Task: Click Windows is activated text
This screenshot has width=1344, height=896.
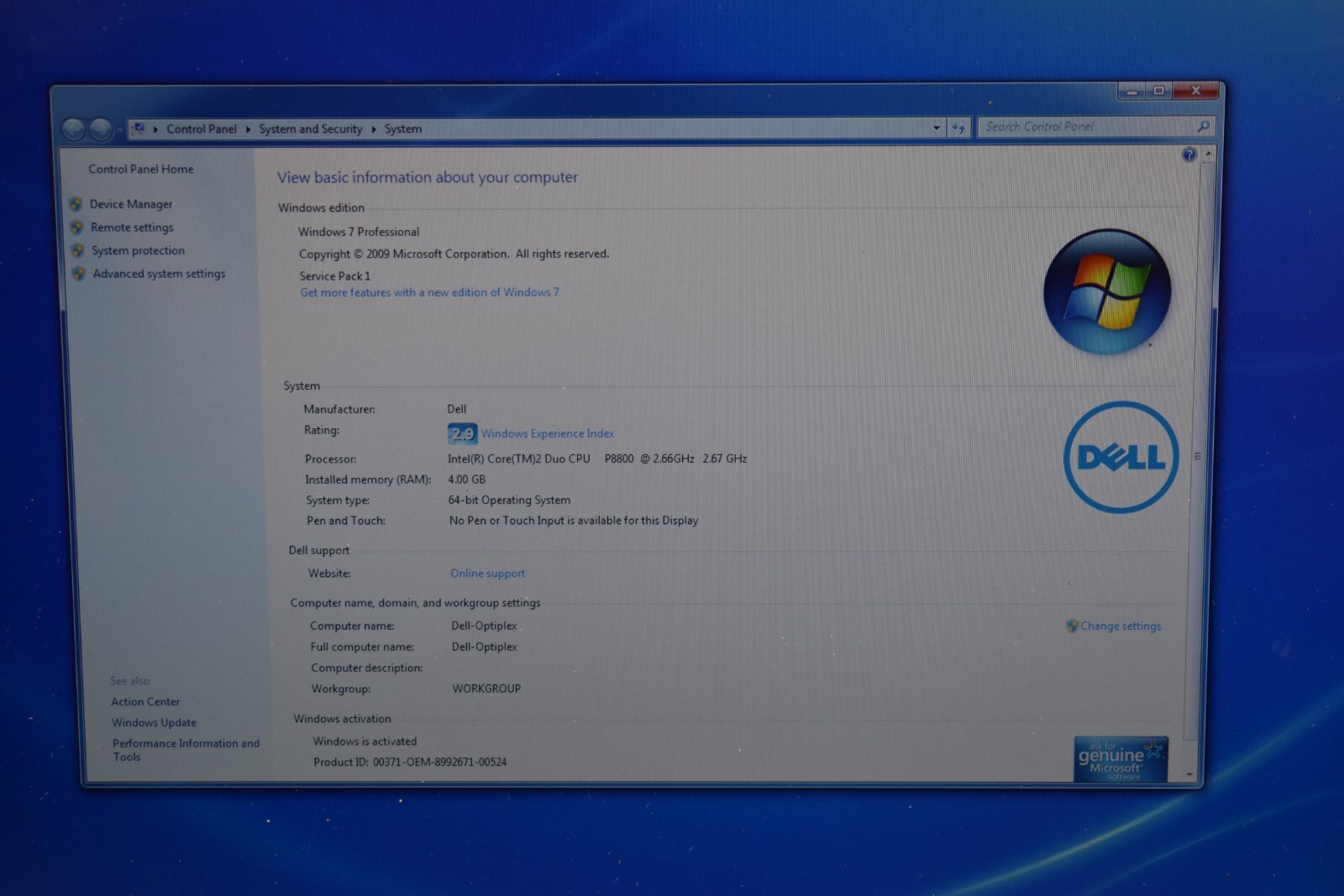Action: tap(365, 741)
